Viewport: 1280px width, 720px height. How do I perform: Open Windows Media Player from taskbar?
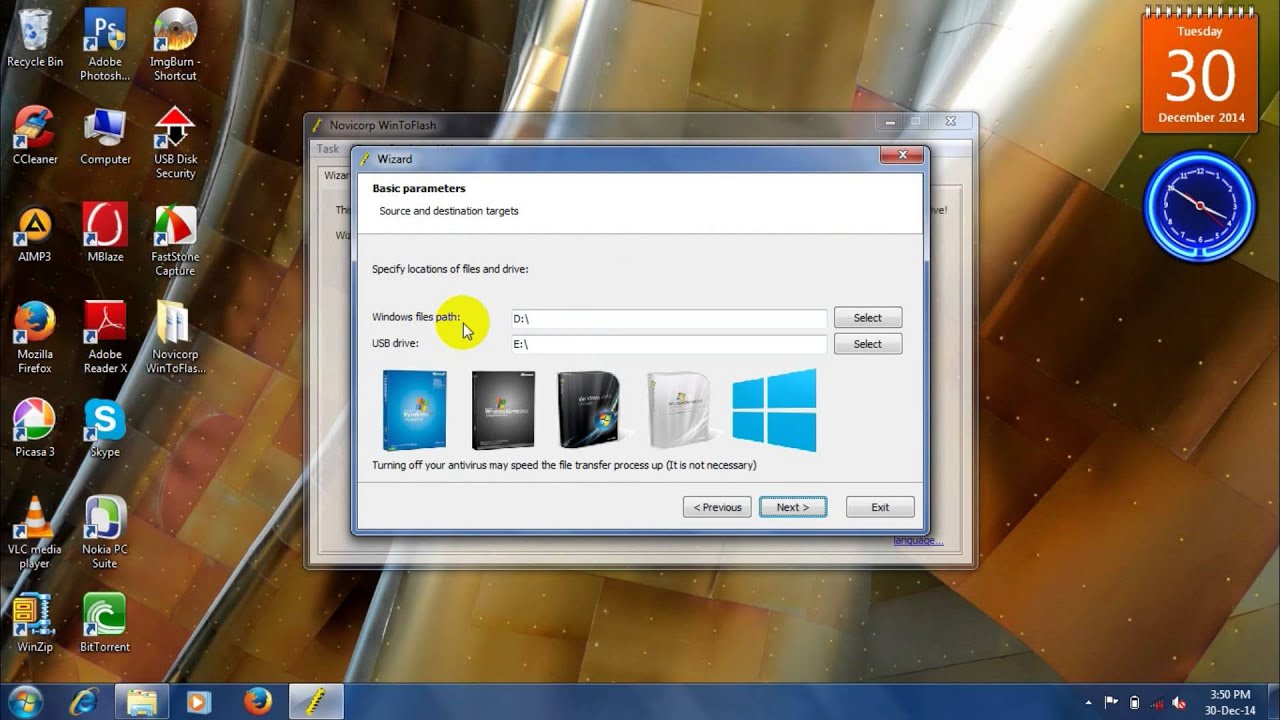(200, 701)
